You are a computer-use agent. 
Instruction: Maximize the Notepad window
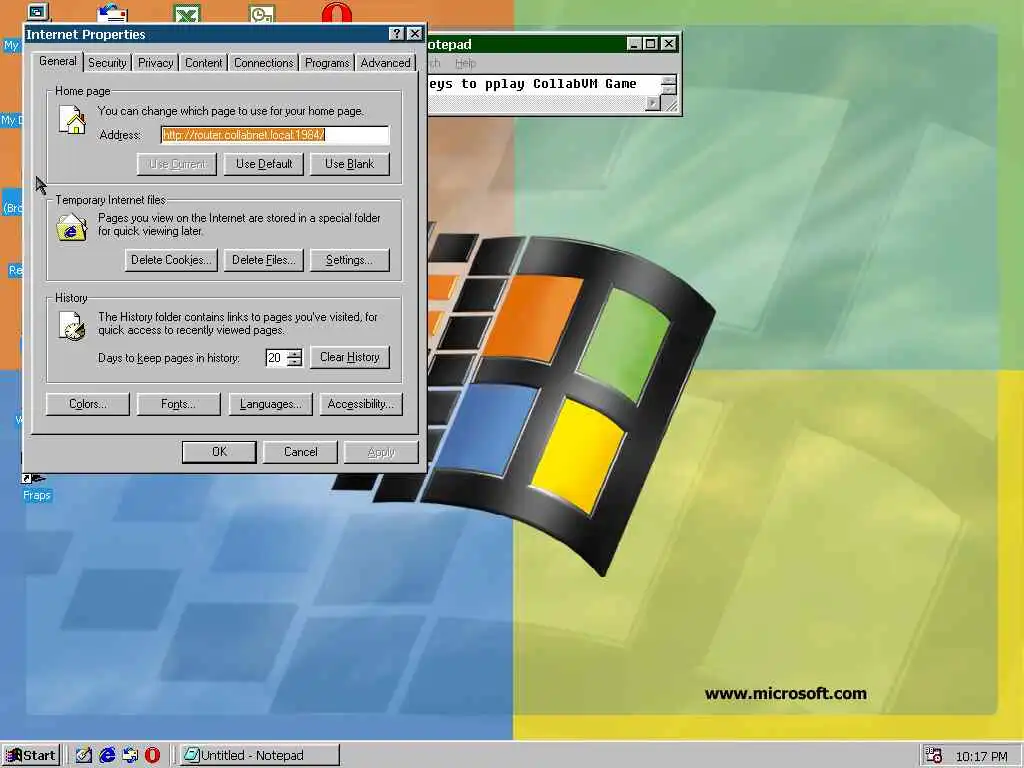(650, 44)
